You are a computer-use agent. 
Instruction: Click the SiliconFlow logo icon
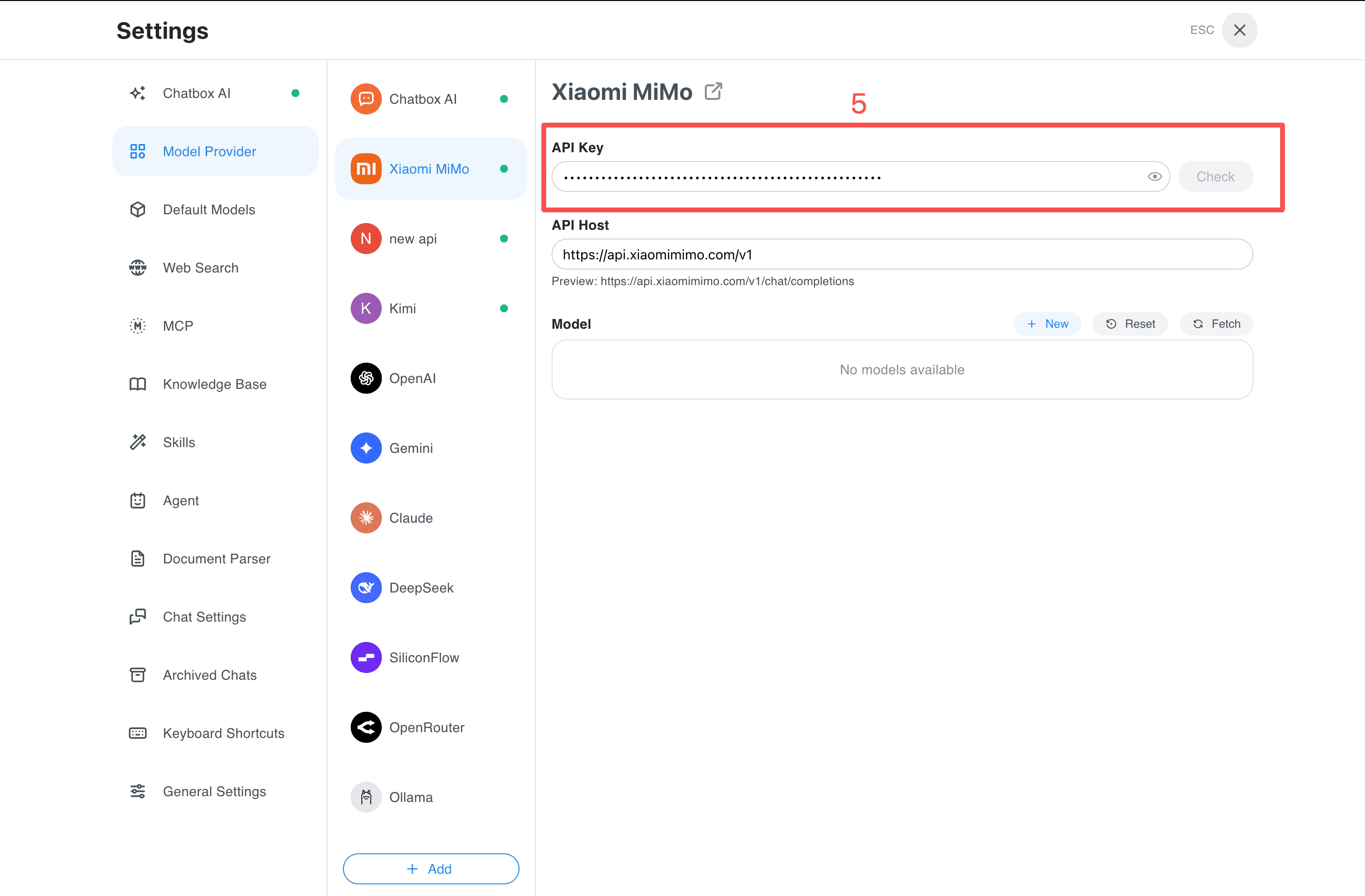pyautogui.click(x=366, y=657)
